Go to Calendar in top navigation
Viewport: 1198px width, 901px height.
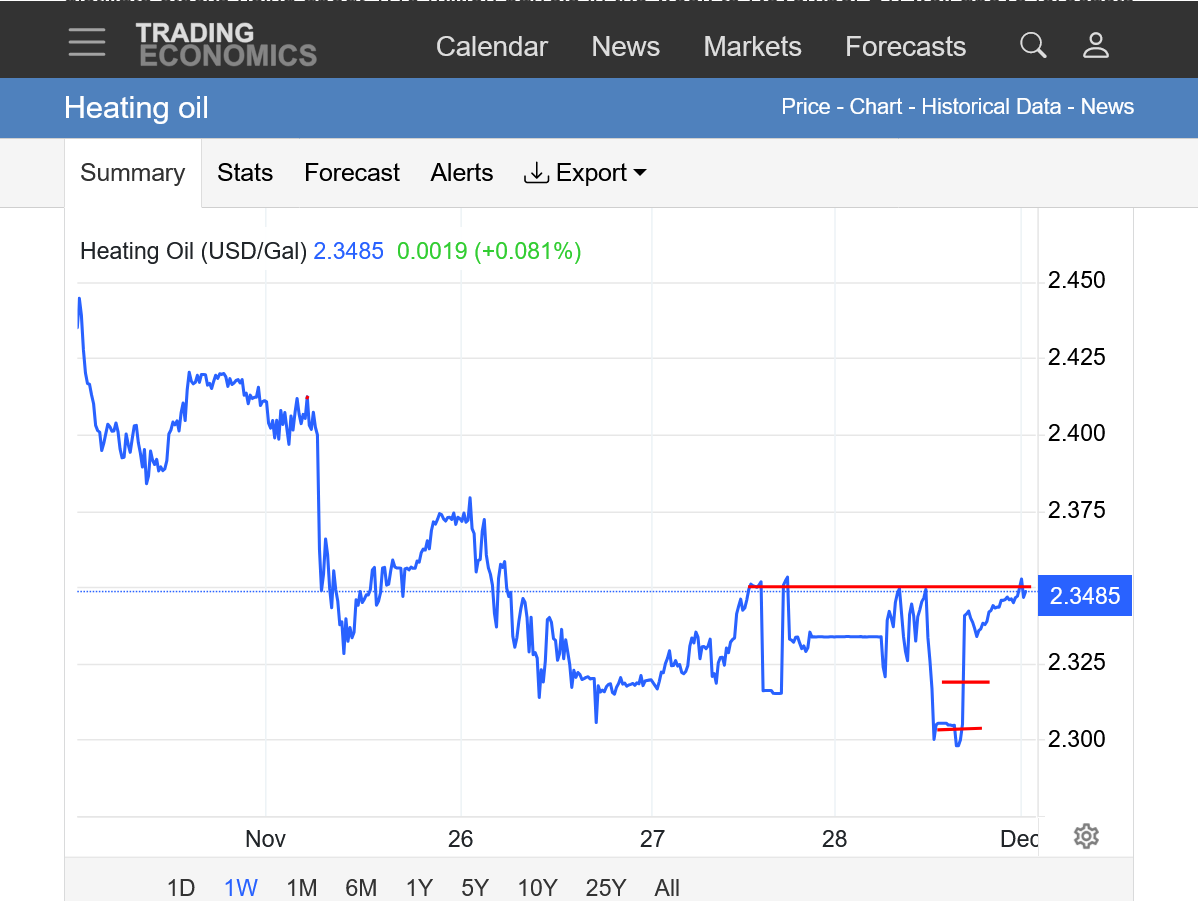492,47
